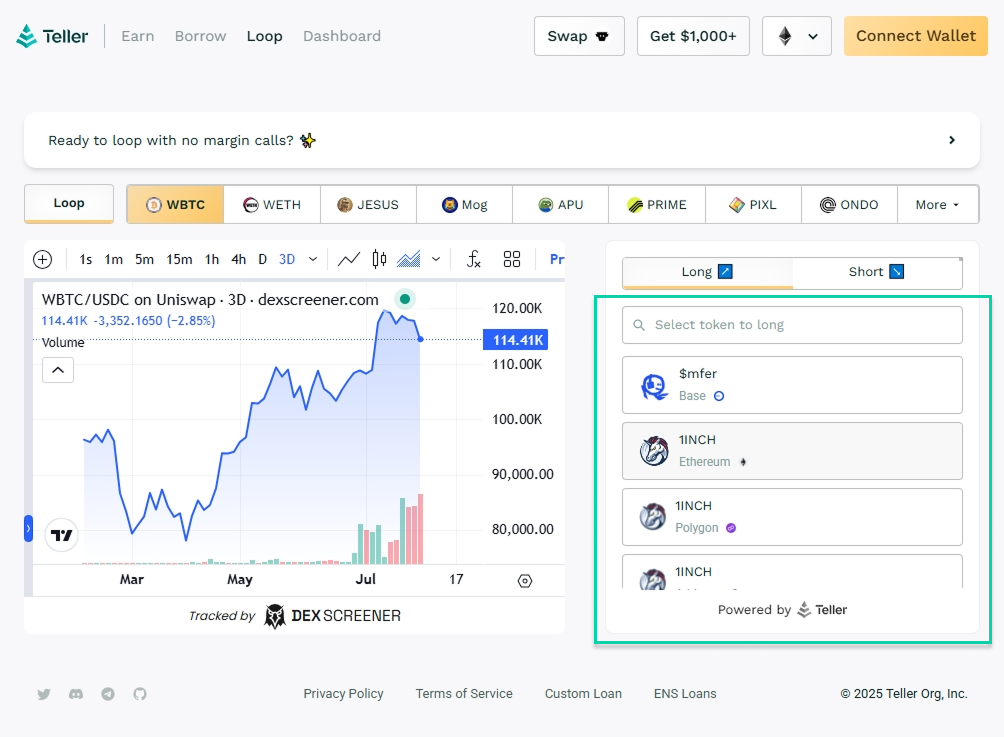Open the time interval dropdown arrow
The image size is (1004, 737).
point(313,259)
